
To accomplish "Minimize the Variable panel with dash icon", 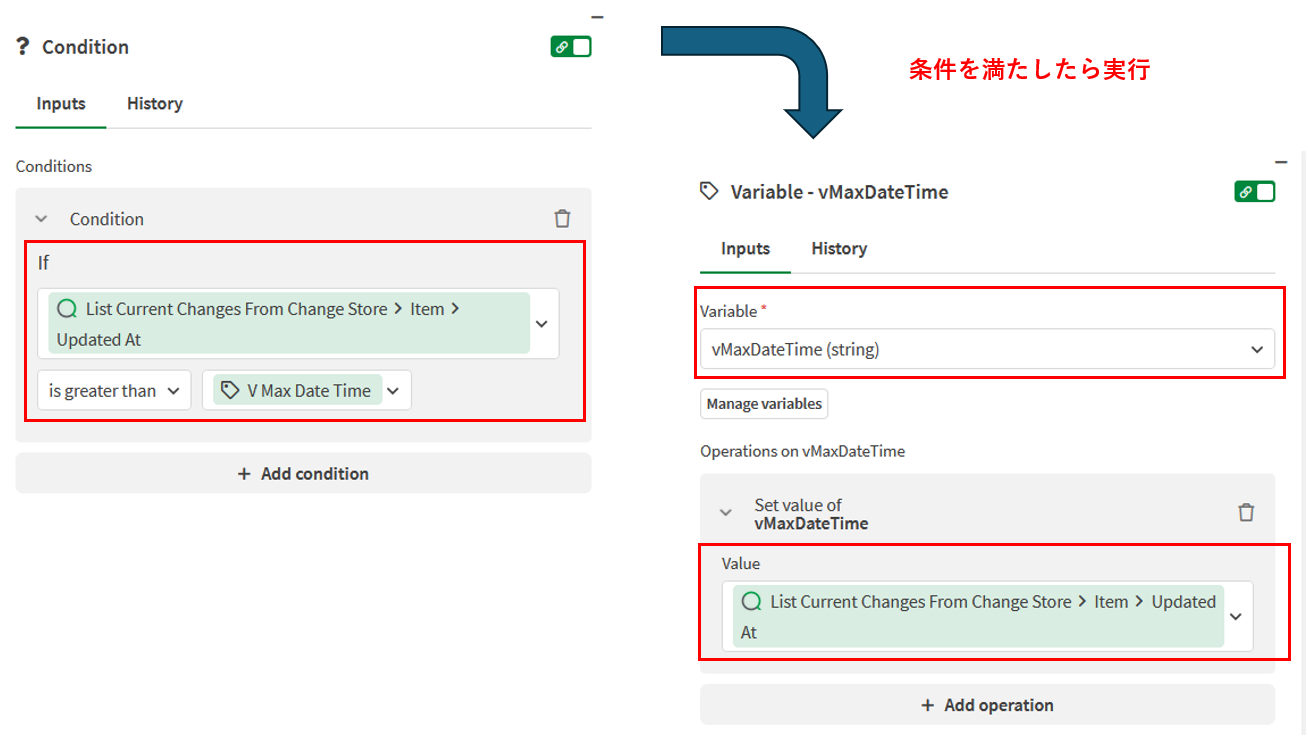I will coord(1280,162).
